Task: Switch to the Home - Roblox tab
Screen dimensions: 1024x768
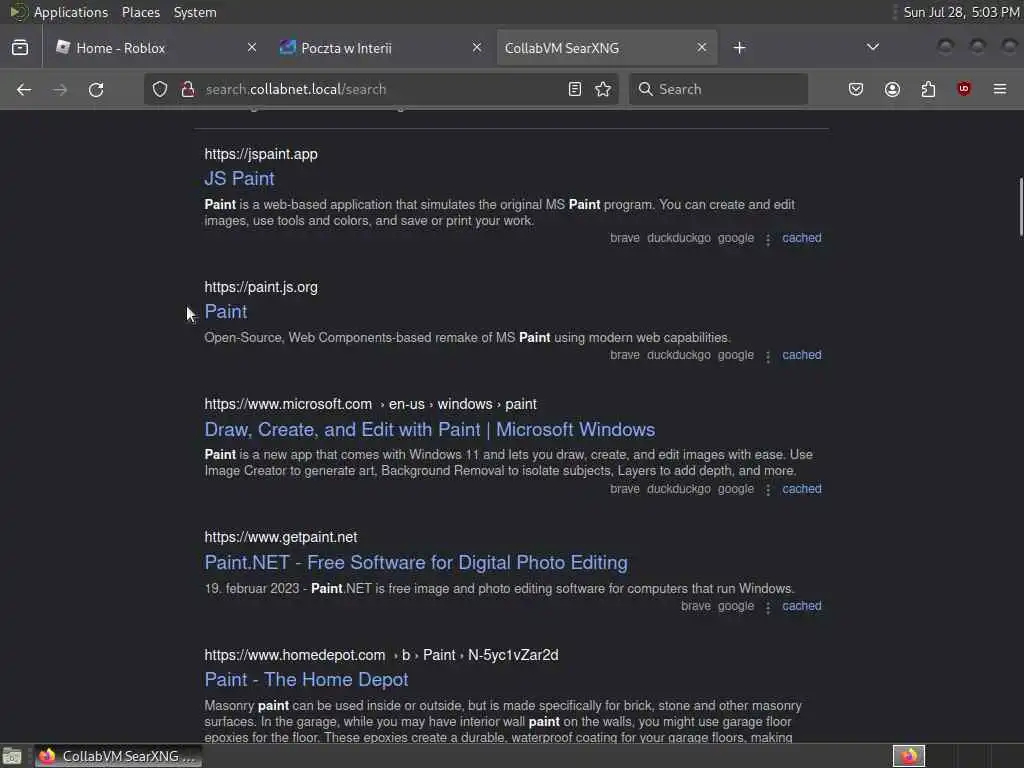Action: click(155, 48)
